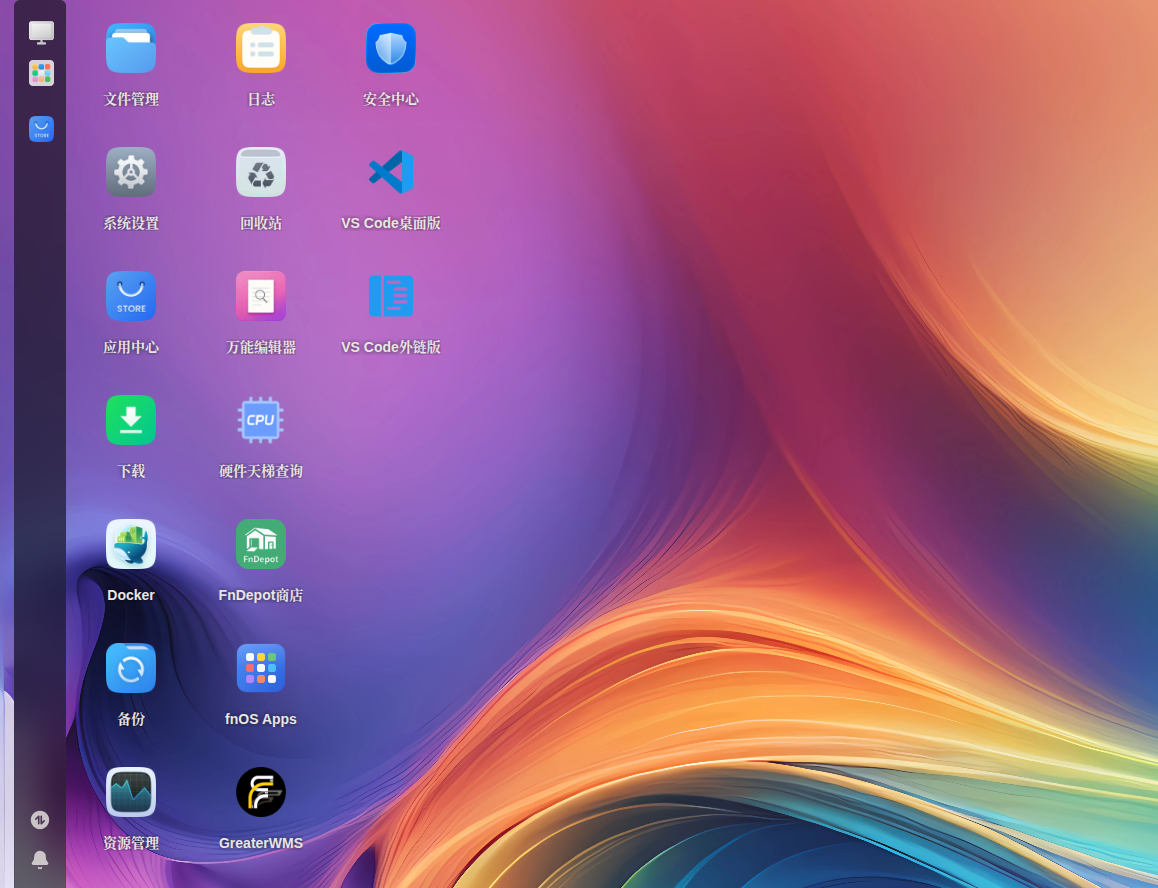Open 安全中心 security center

pos(391,49)
